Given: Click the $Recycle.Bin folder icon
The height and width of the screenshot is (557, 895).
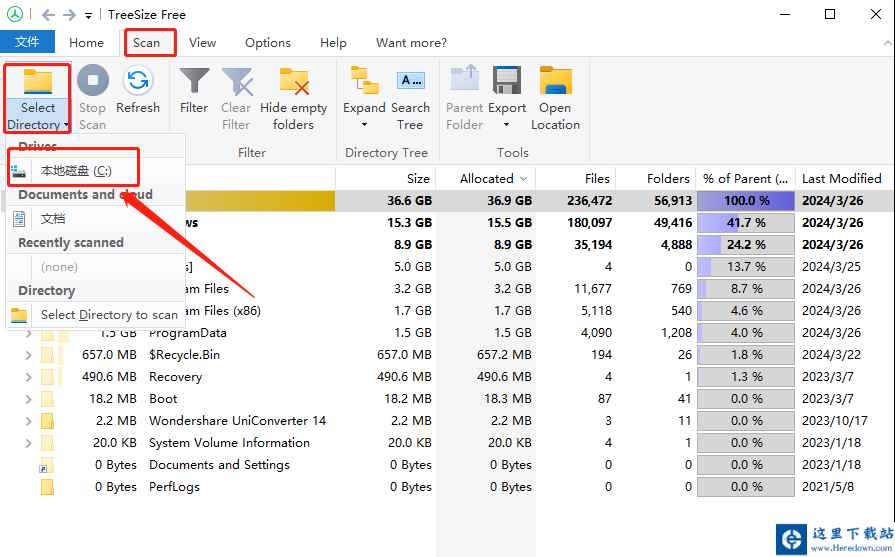Looking at the screenshot, I should coord(47,355).
